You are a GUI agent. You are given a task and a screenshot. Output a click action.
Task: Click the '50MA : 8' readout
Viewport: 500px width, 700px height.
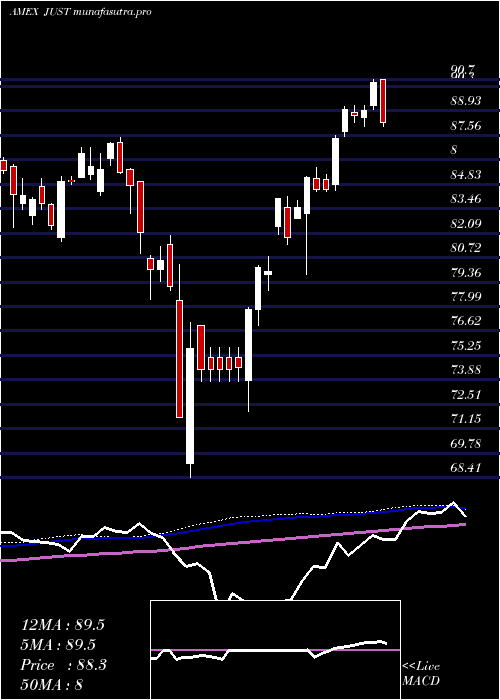point(52,685)
